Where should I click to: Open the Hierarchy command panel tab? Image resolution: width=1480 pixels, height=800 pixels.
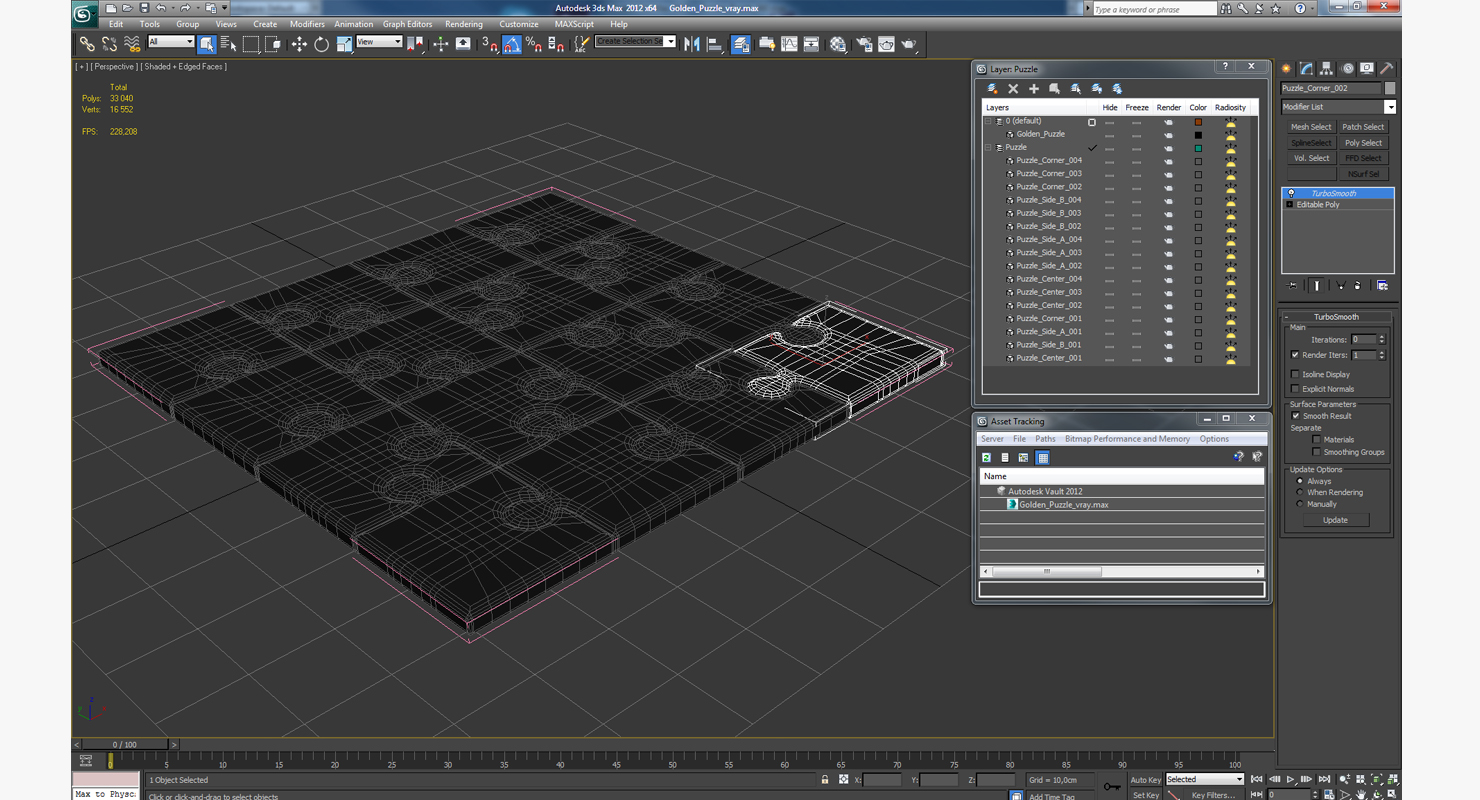[1326, 69]
